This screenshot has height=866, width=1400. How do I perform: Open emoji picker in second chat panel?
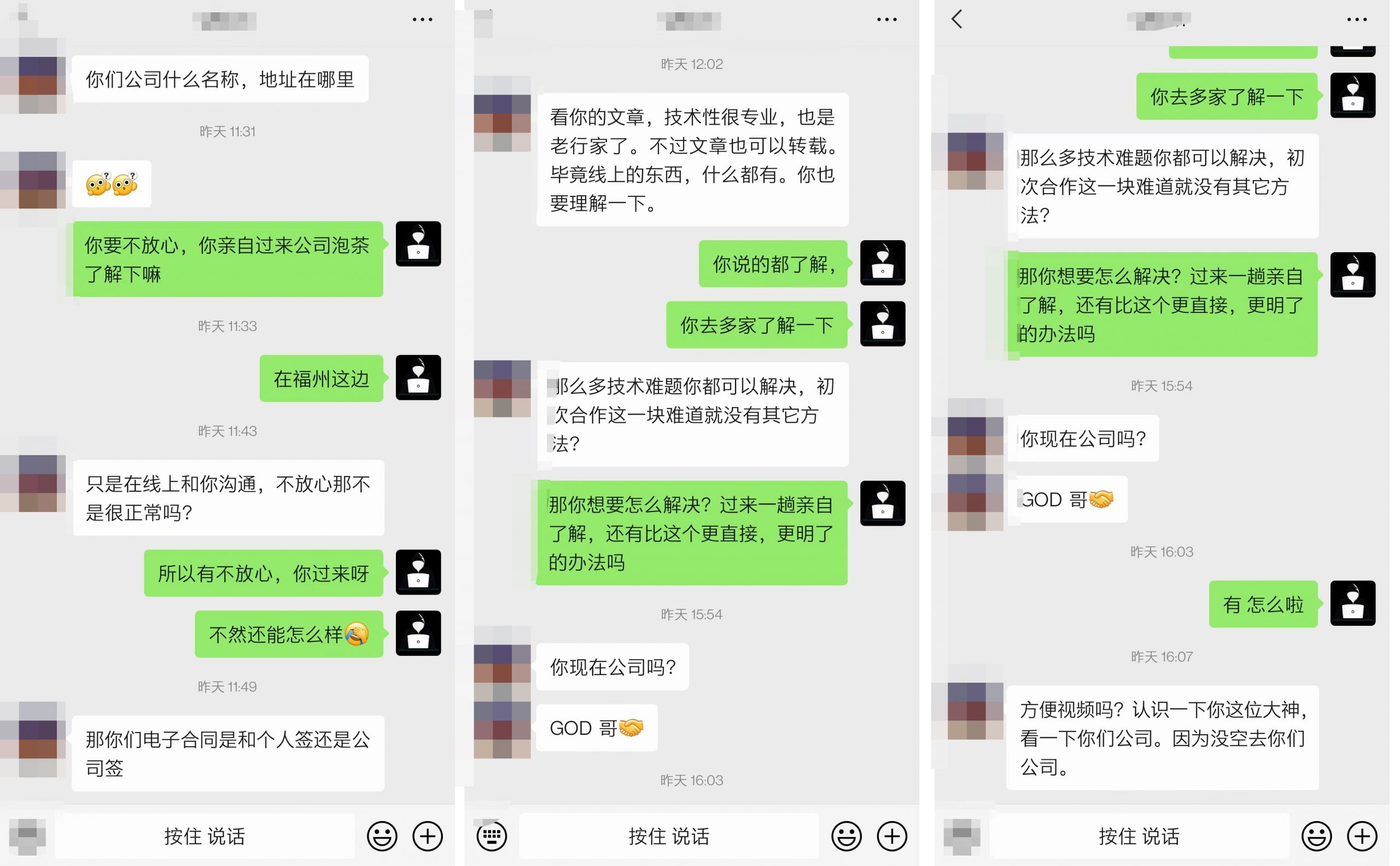847,836
